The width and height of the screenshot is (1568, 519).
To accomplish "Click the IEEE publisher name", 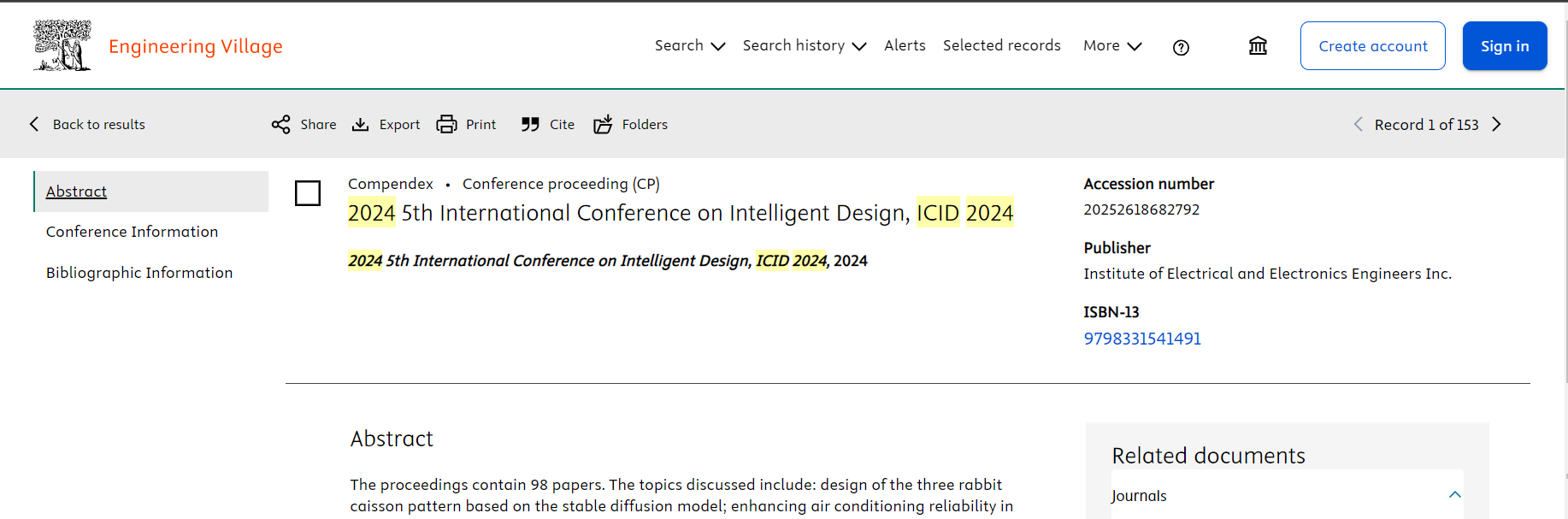I will [1267, 274].
